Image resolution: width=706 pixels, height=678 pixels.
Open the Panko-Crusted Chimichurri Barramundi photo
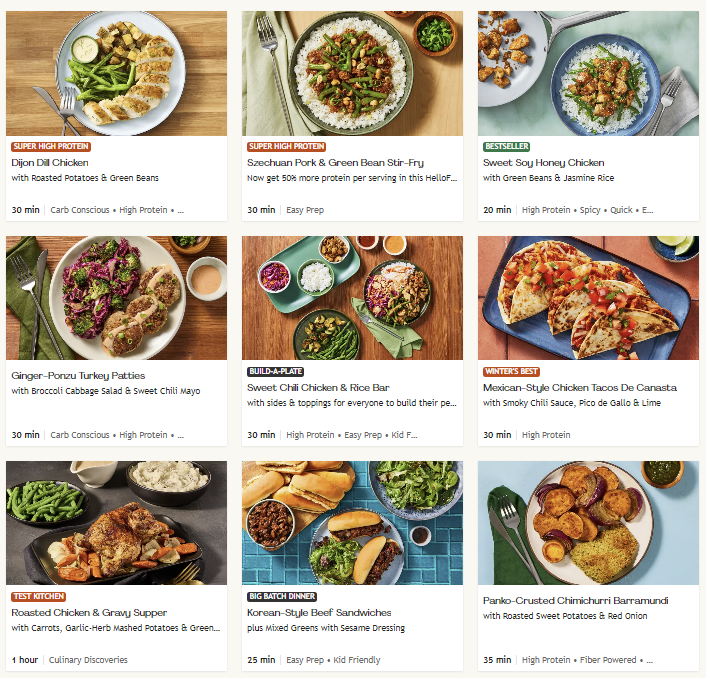[x=588, y=523]
